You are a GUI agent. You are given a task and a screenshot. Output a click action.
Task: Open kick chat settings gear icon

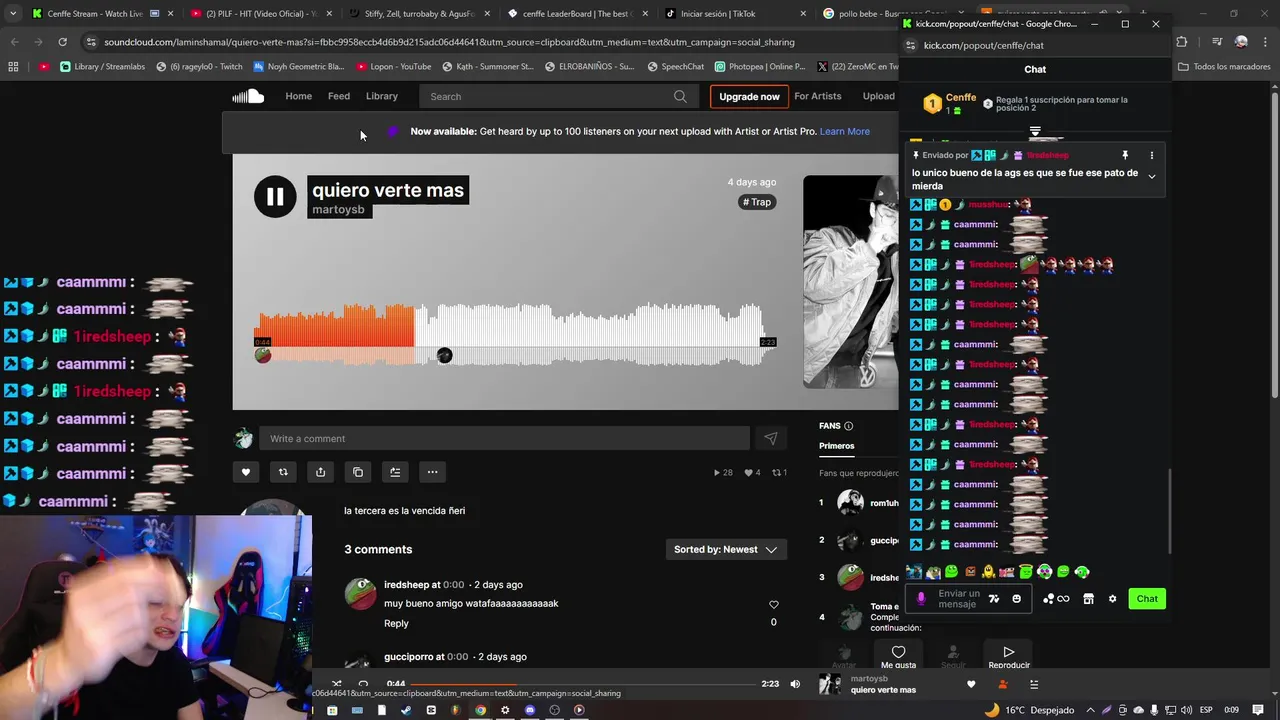point(1112,599)
